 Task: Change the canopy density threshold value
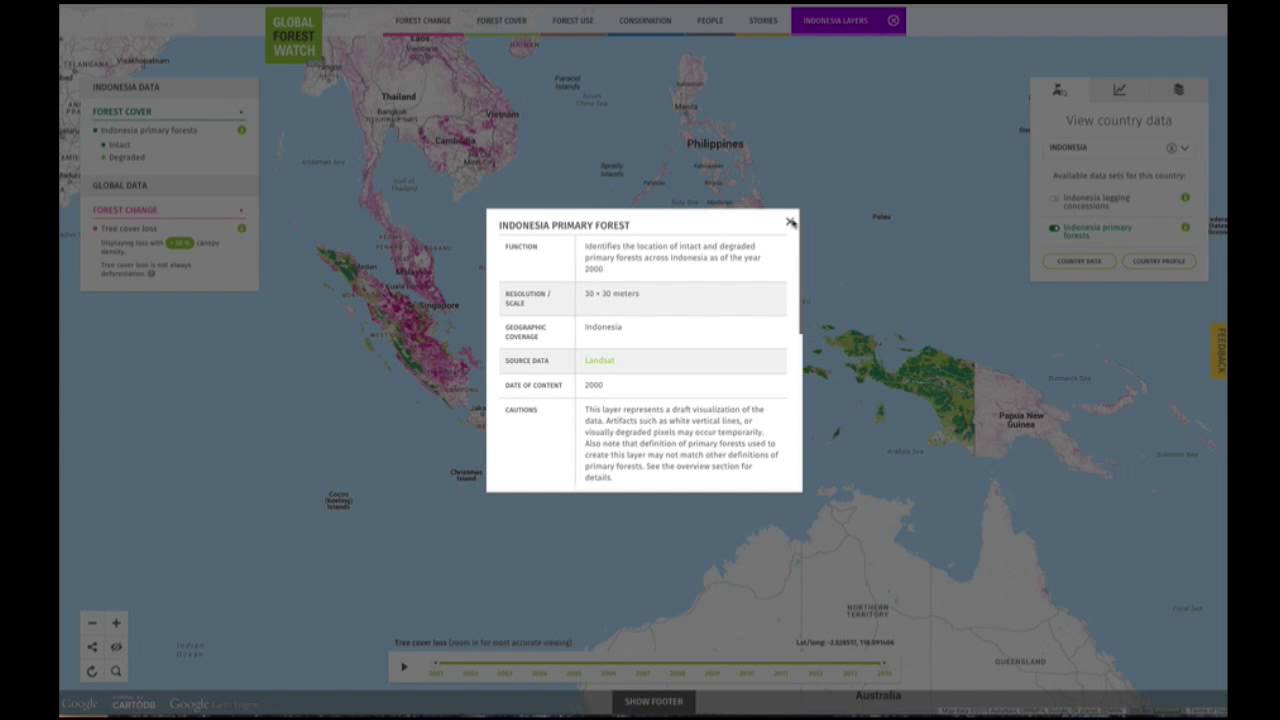(179, 243)
